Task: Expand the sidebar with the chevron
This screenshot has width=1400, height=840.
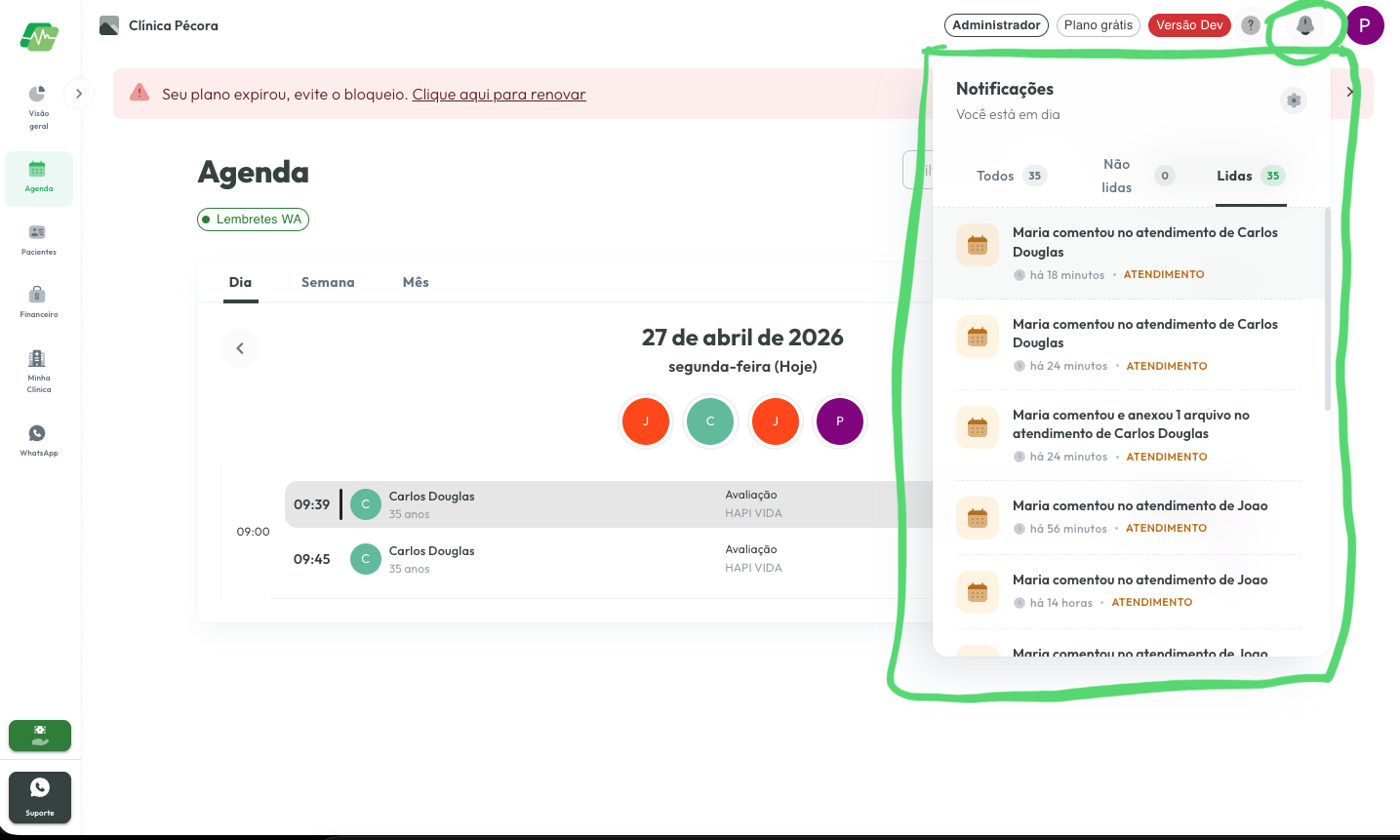Action: (x=79, y=94)
